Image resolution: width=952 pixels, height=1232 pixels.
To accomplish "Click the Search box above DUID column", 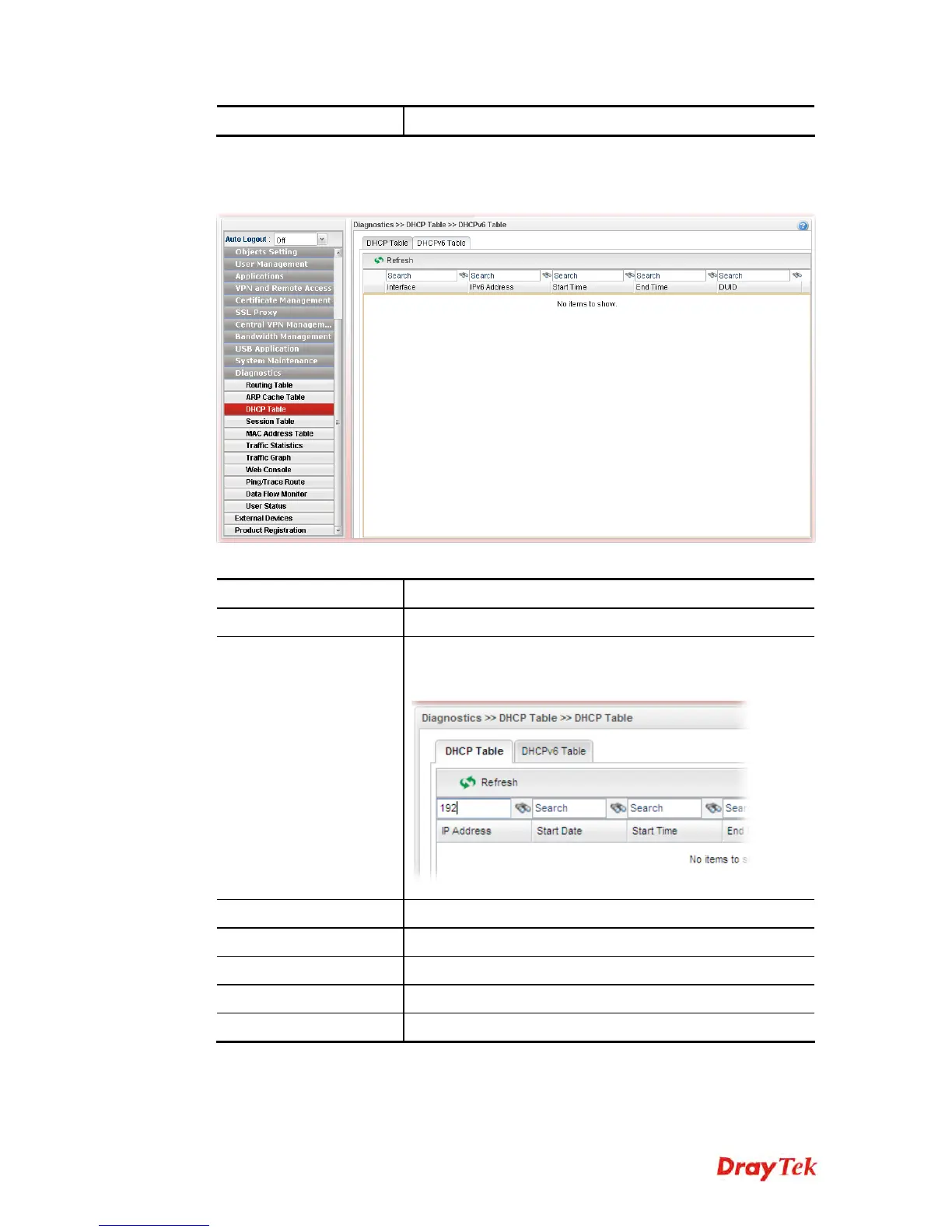I will 753,276.
